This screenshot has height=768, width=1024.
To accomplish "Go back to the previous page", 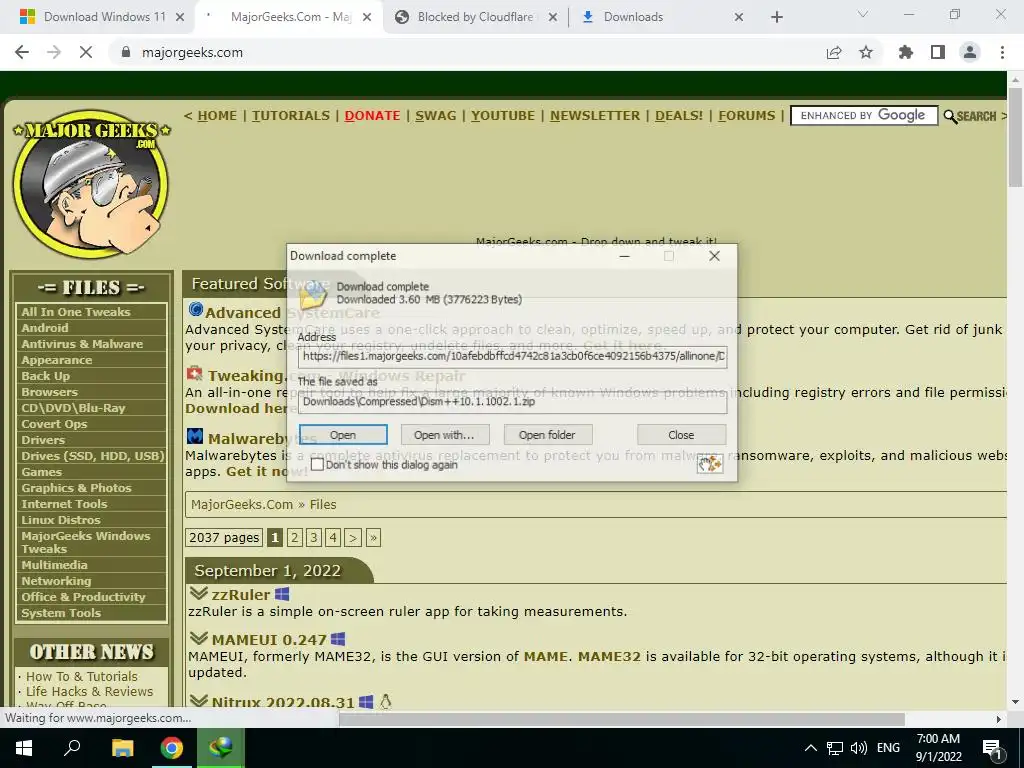I will [x=22, y=52].
